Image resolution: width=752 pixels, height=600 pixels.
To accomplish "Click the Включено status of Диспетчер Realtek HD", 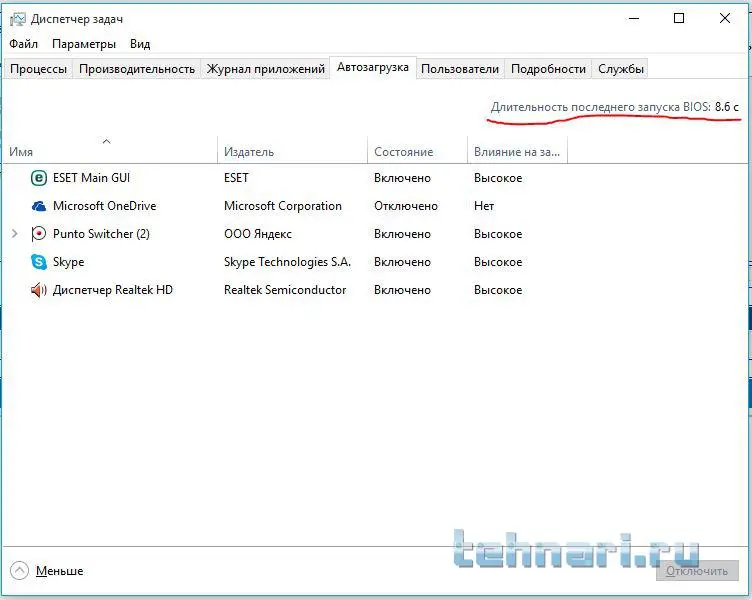I will click(402, 290).
